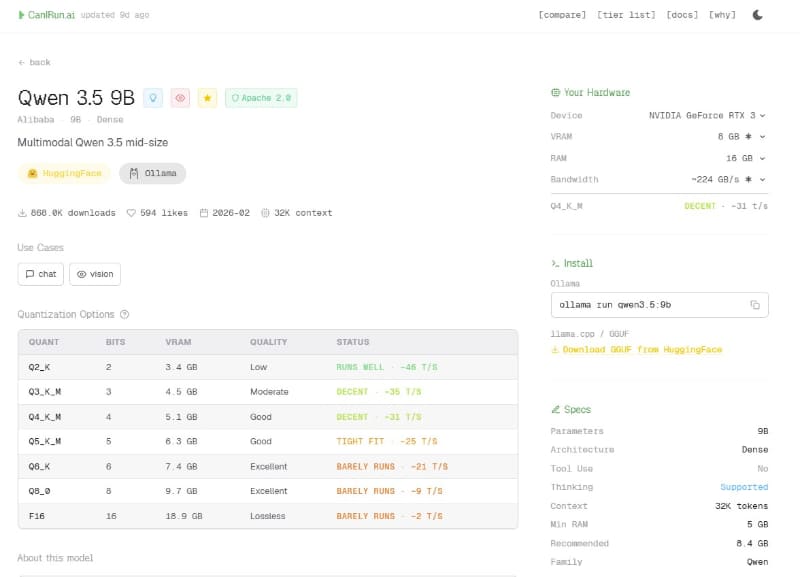The height and width of the screenshot is (577, 800).
Task: Click the Install terminal icon
Action: pos(555,263)
